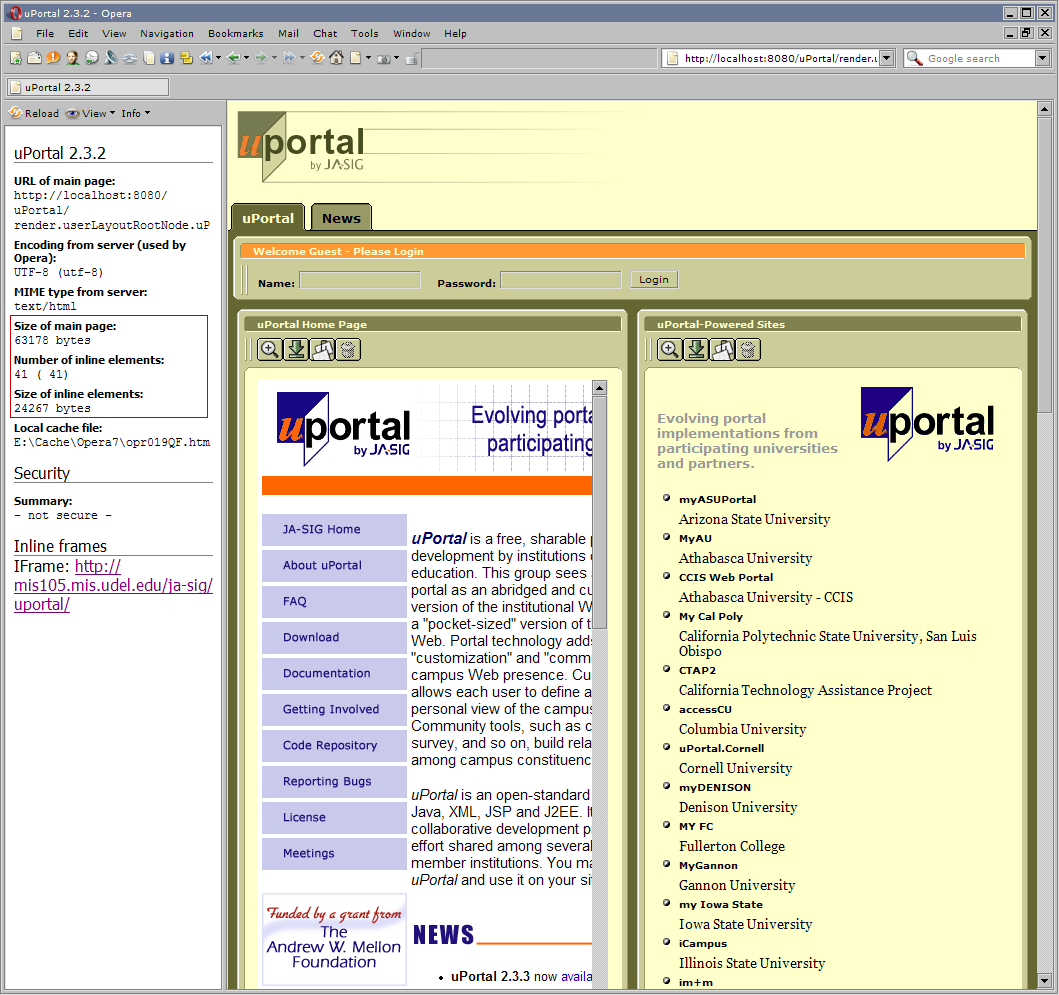Screen dimensions: 1059x995
Task: Open the Info dropdown in the side panel
Action: click(x=136, y=113)
